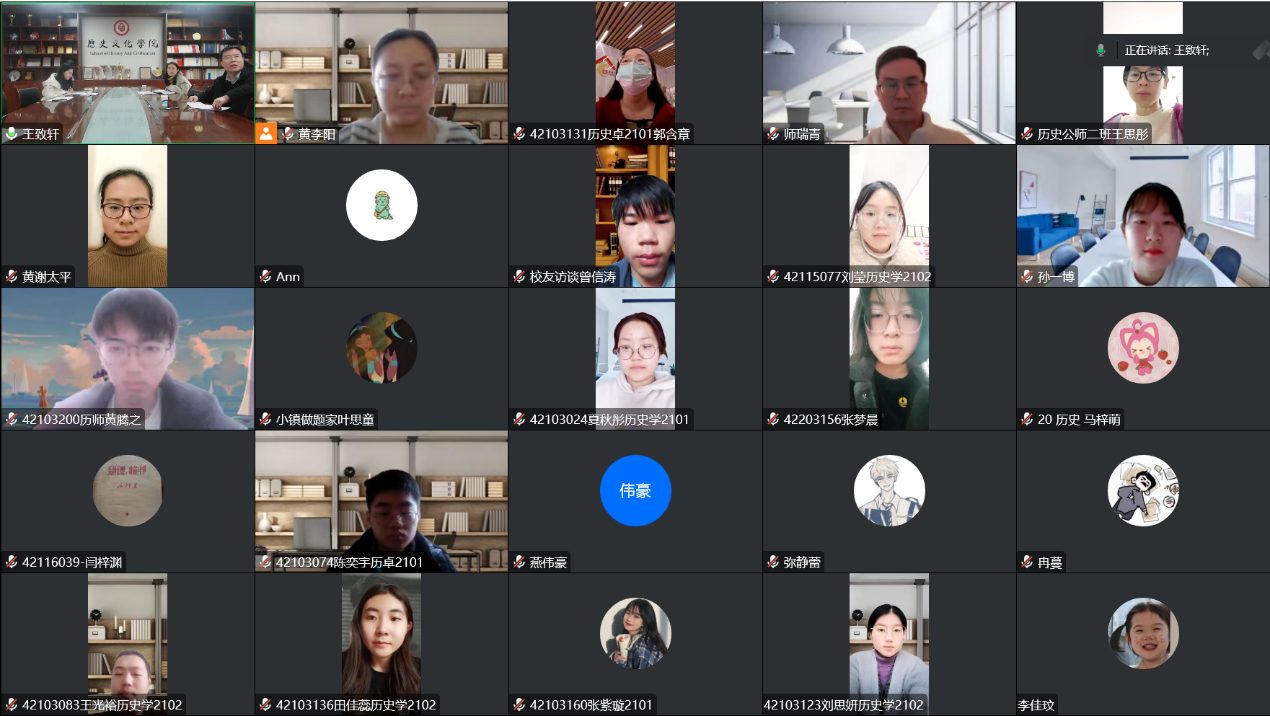Click the muted mic icon beside 冉蔓
Screen dimensions: 1270x716
[1027, 563]
